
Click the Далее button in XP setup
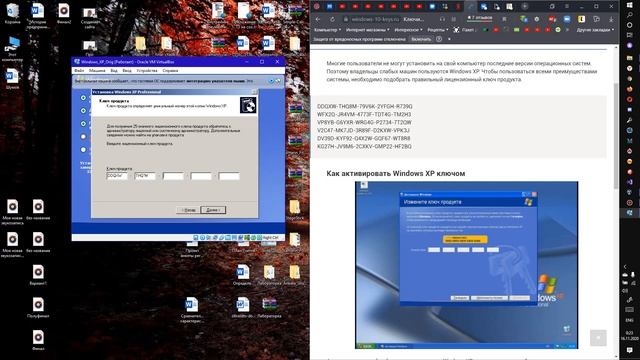213,210
